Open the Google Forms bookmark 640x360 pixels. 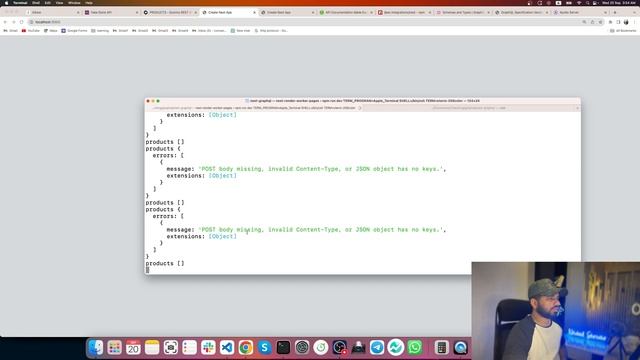(x=74, y=31)
